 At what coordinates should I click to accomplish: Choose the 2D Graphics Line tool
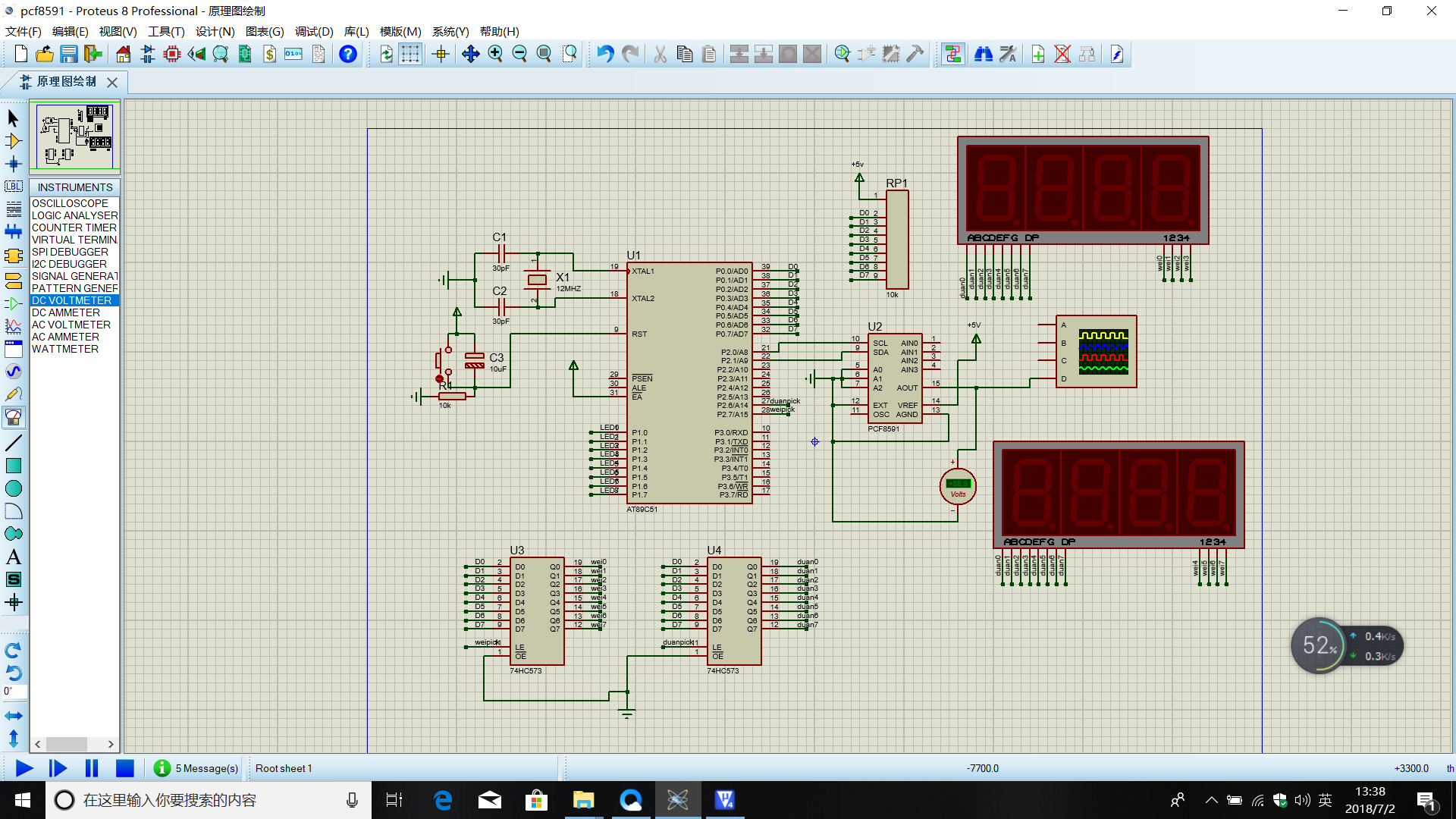(13, 442)
